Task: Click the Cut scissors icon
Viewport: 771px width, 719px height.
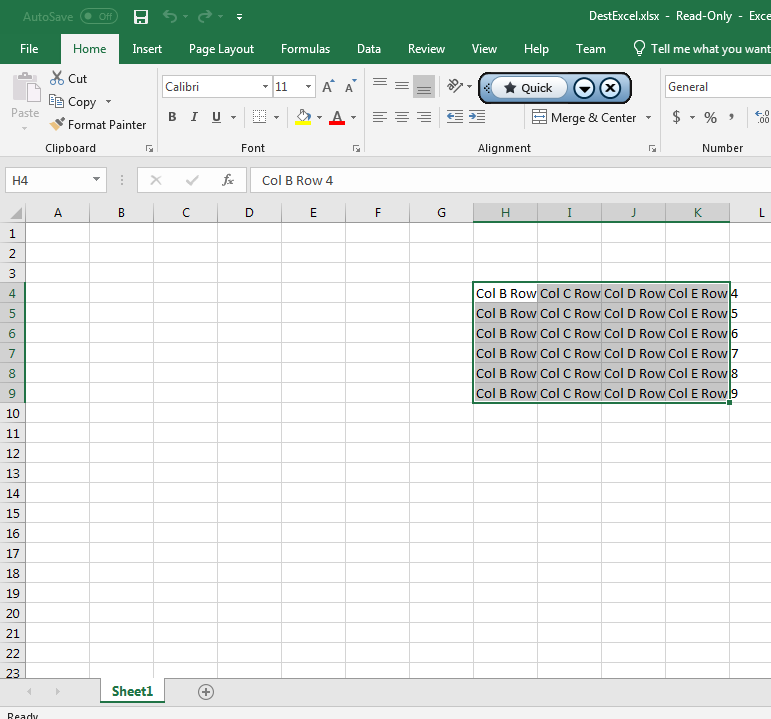Action: click(x=57, y=79)
